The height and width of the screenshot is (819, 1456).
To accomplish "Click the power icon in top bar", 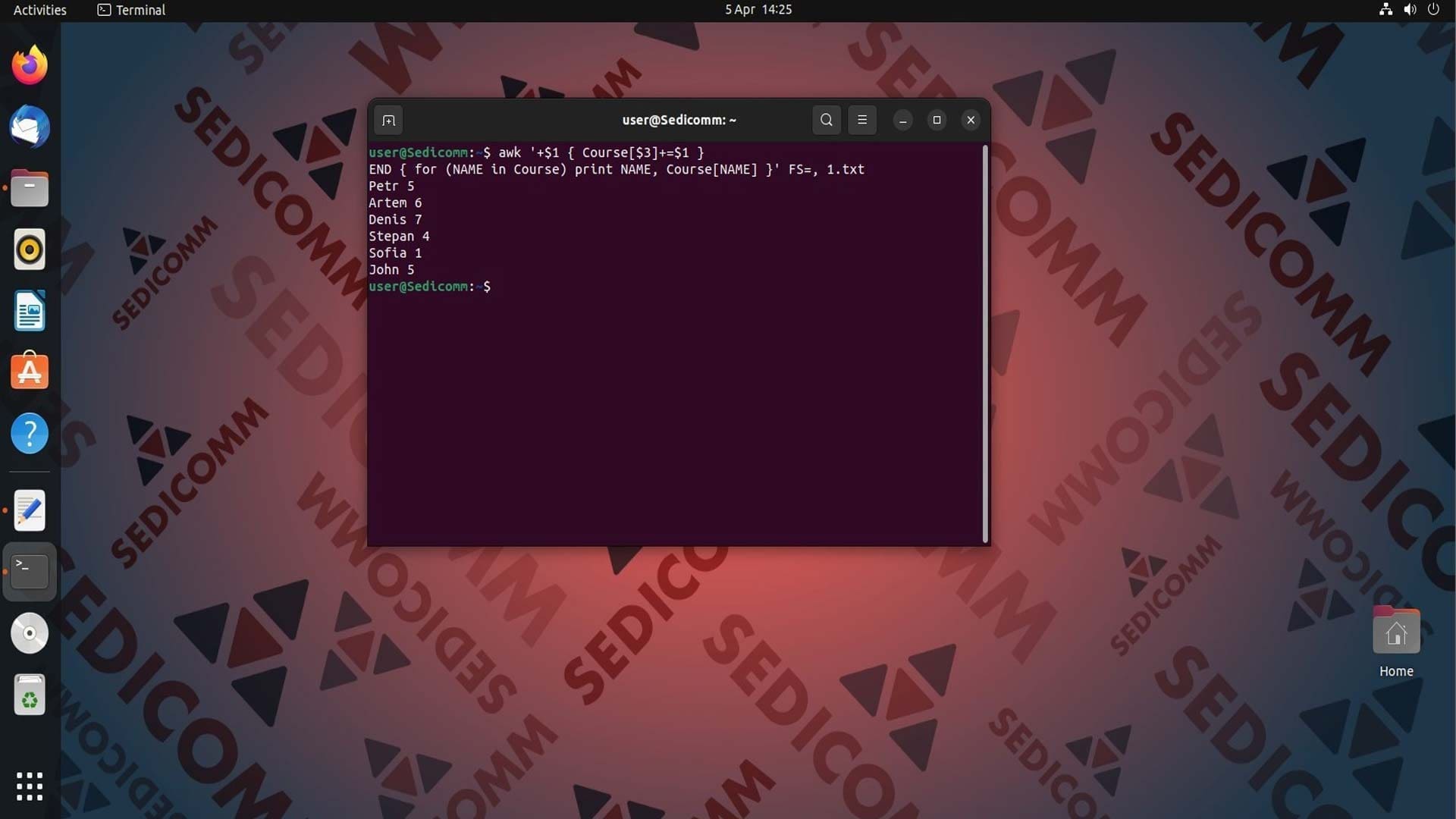I will point(1433,10).
